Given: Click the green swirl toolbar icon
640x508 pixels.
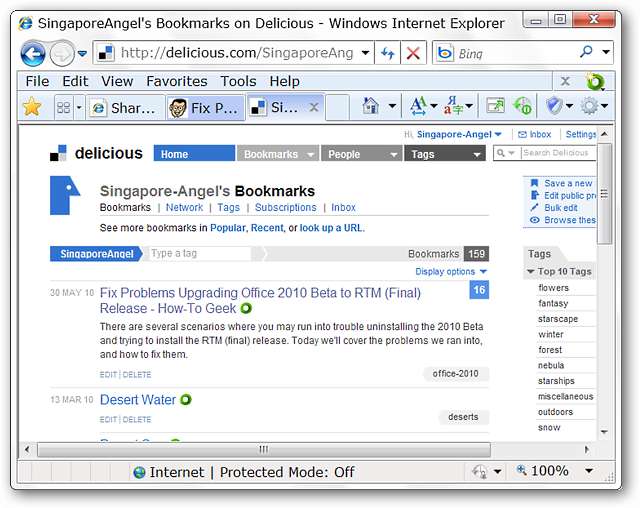Looking at the screenshot, I should tap(596, 82).
